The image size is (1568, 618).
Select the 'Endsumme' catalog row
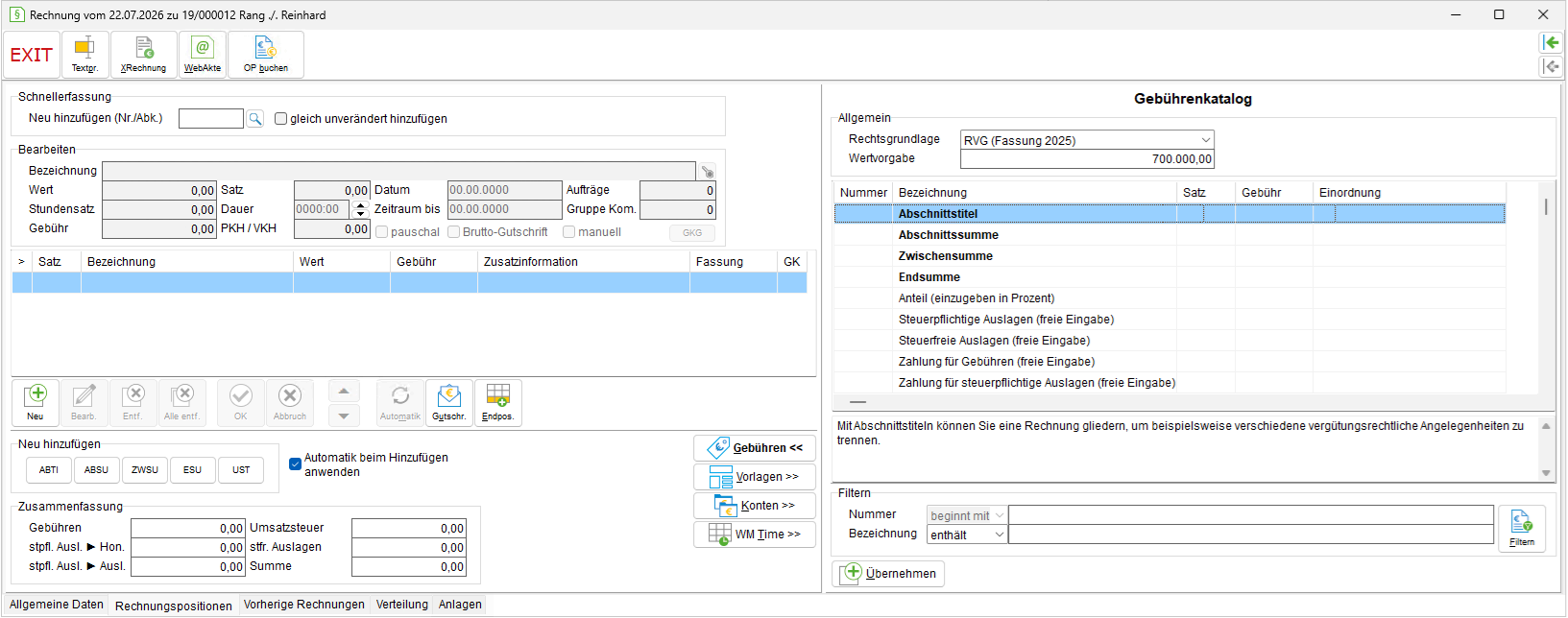1170,277
